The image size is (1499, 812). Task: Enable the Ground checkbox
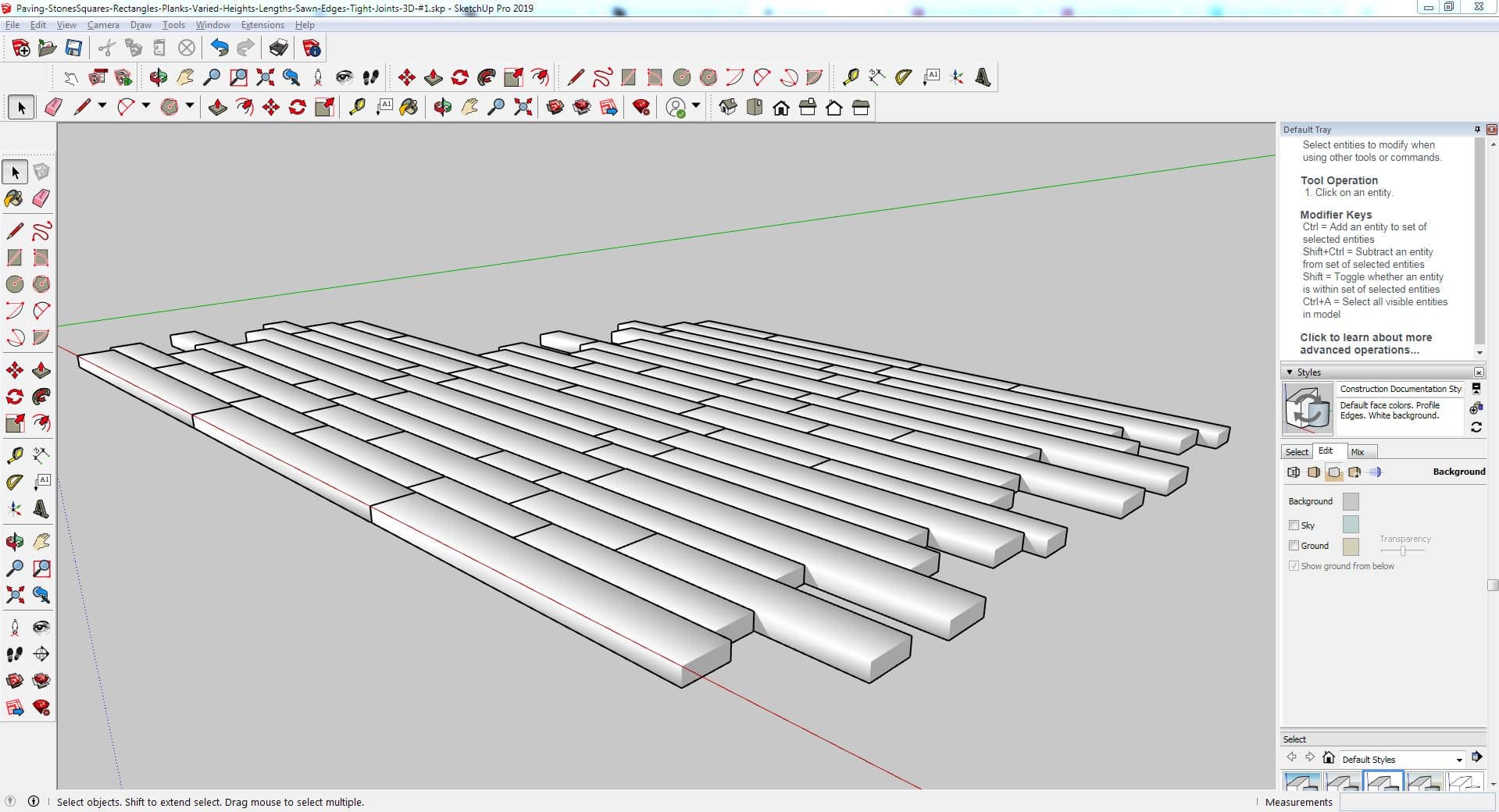1294,546
